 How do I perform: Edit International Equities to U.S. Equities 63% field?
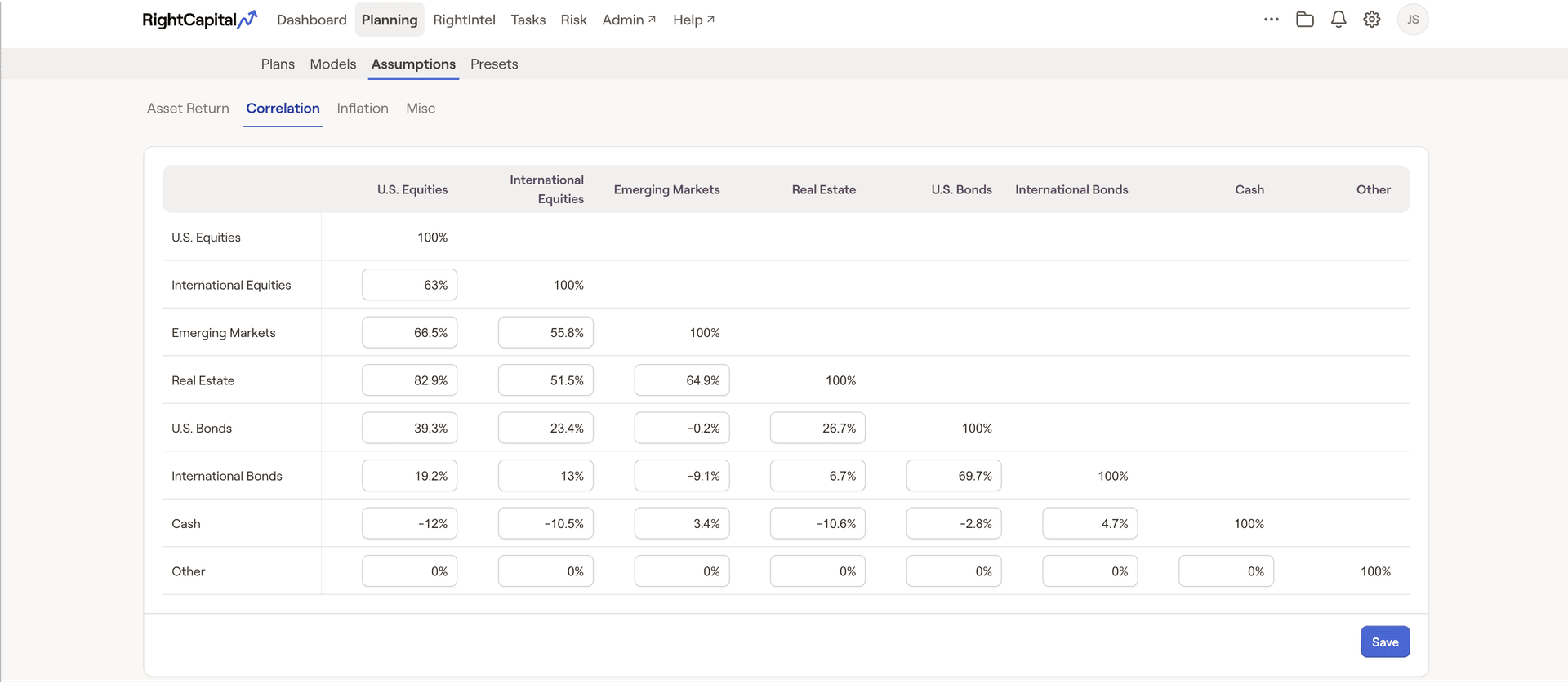point(410,285)
